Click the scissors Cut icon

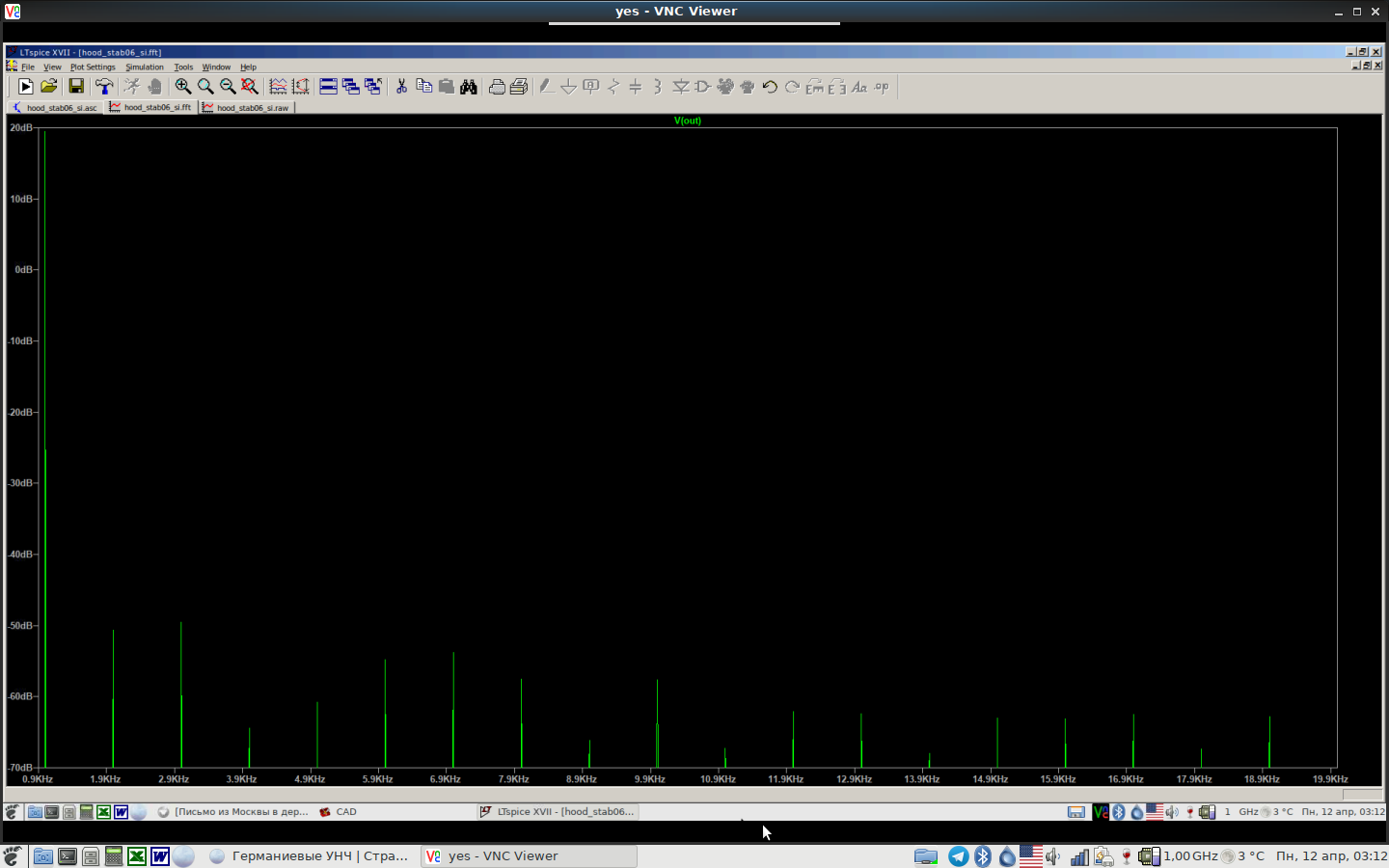(x=401, y=87)
